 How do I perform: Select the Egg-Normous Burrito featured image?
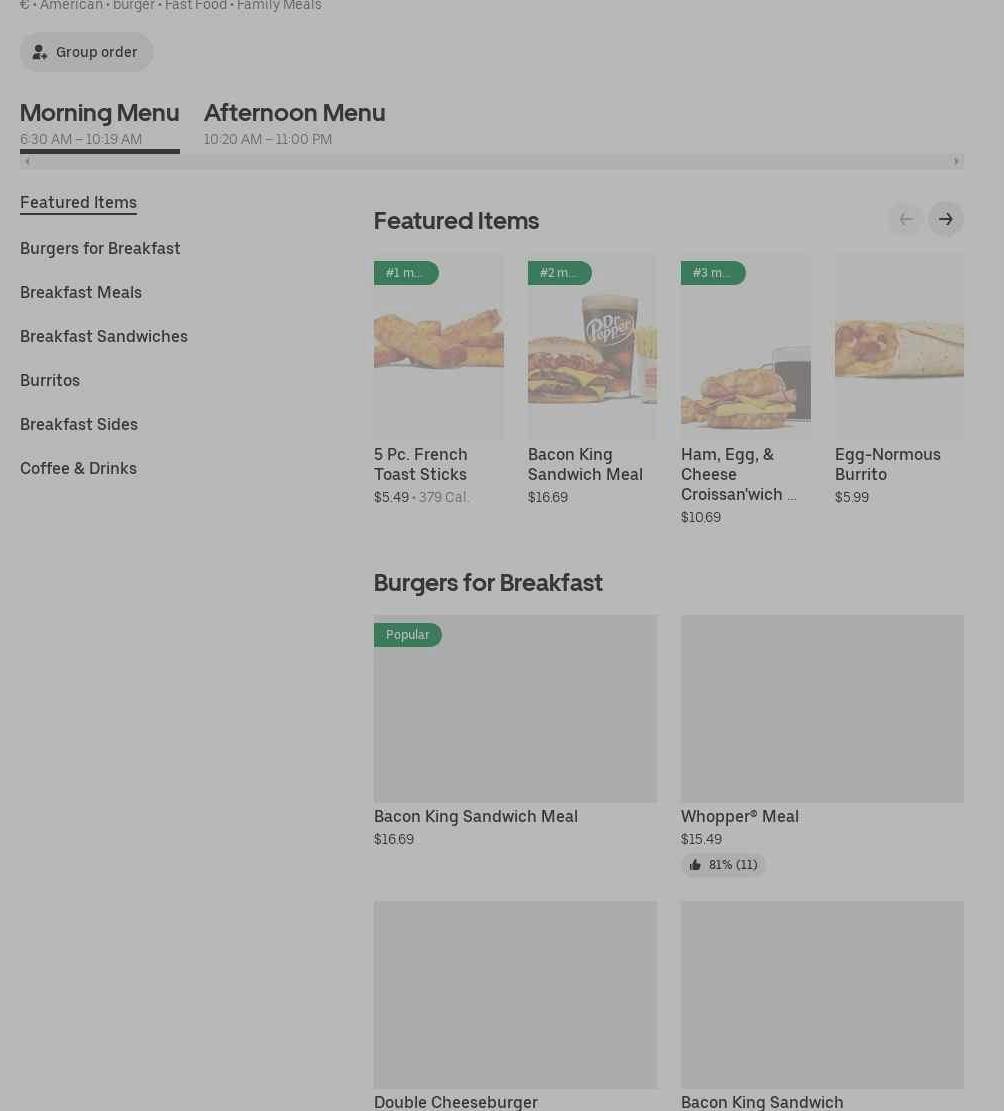898,347
